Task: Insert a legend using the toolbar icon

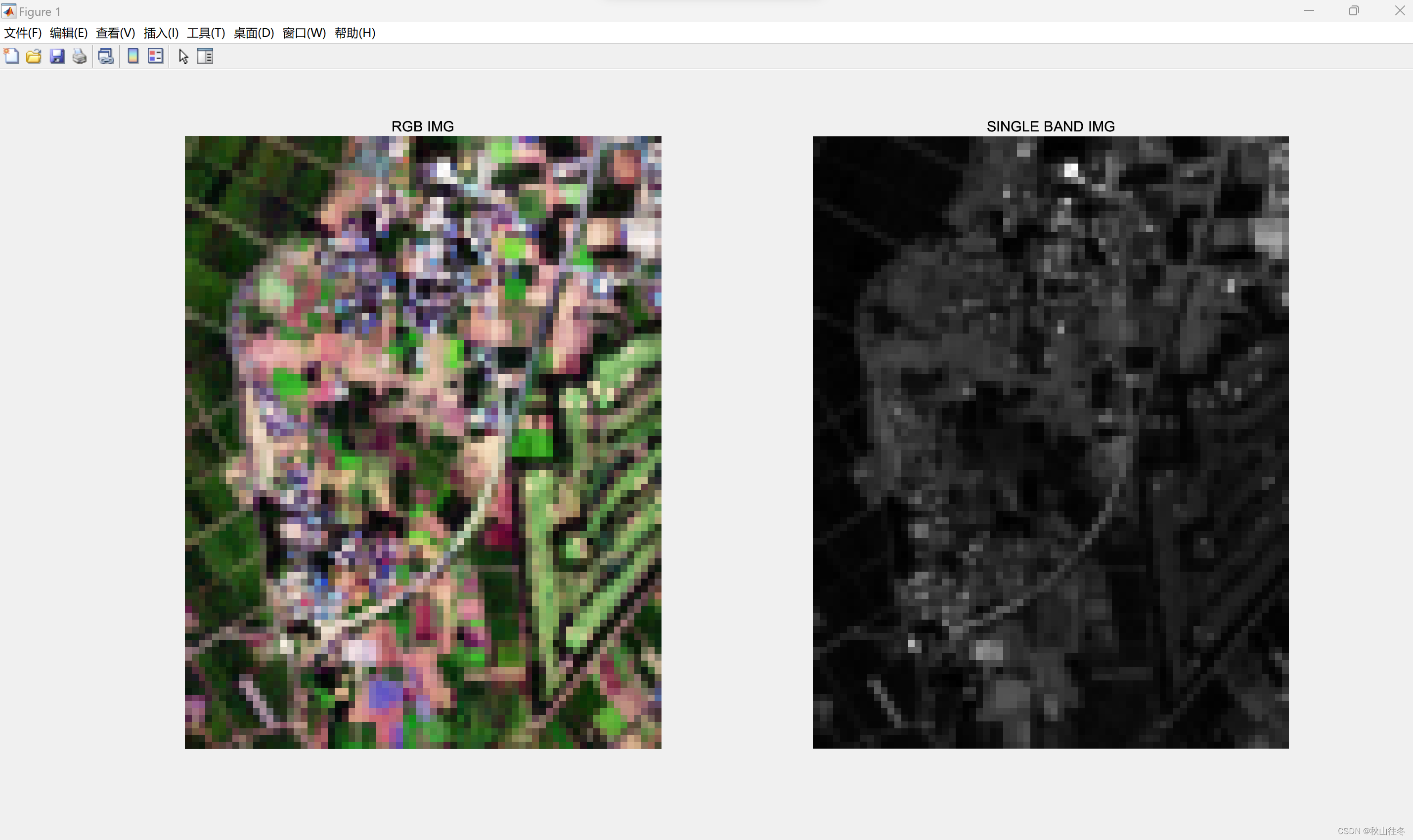Action: [155, 56]
